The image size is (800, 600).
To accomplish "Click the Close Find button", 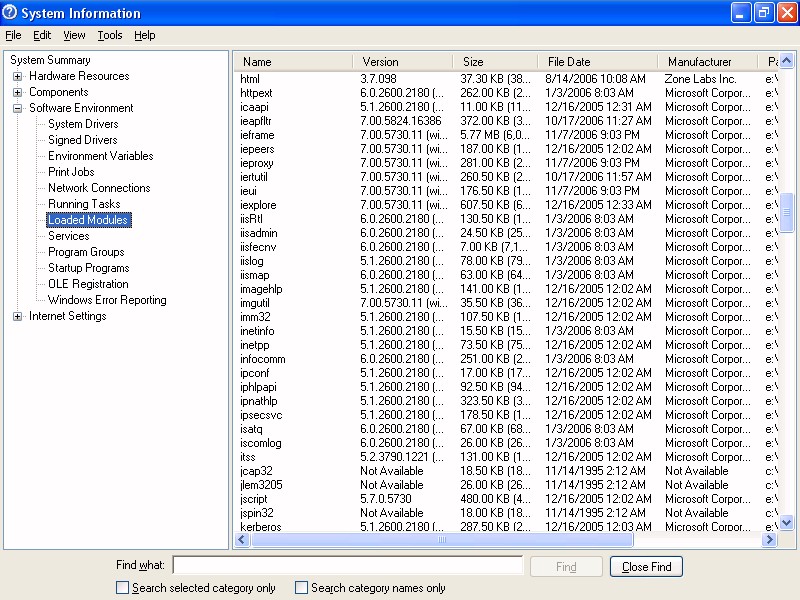I will click(x=646, y=567).
